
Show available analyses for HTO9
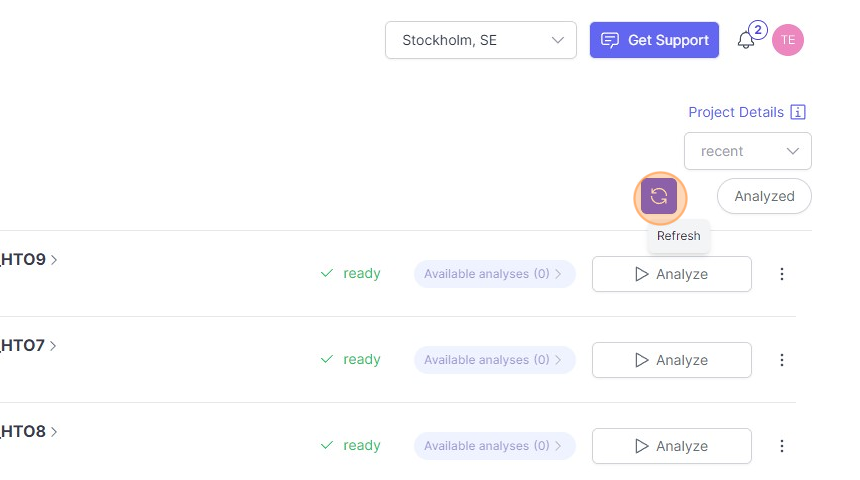pyautogui.click(x=494, y=274)
